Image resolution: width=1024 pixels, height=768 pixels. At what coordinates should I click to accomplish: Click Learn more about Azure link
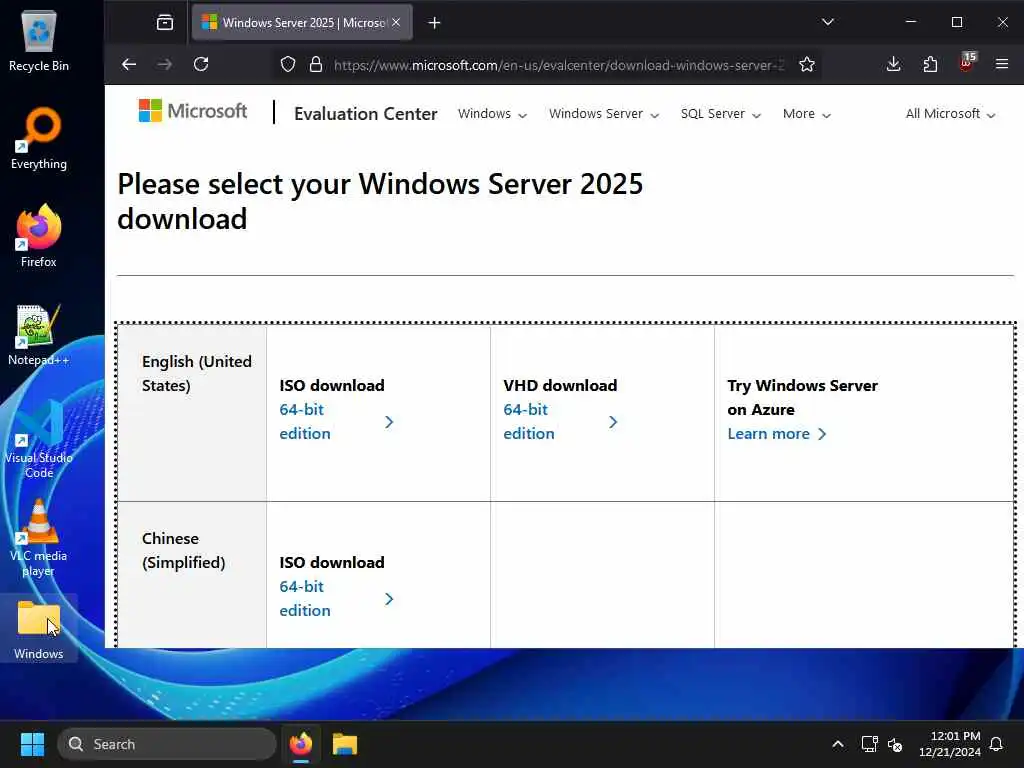pyautogui.click(x=776, y=434)
